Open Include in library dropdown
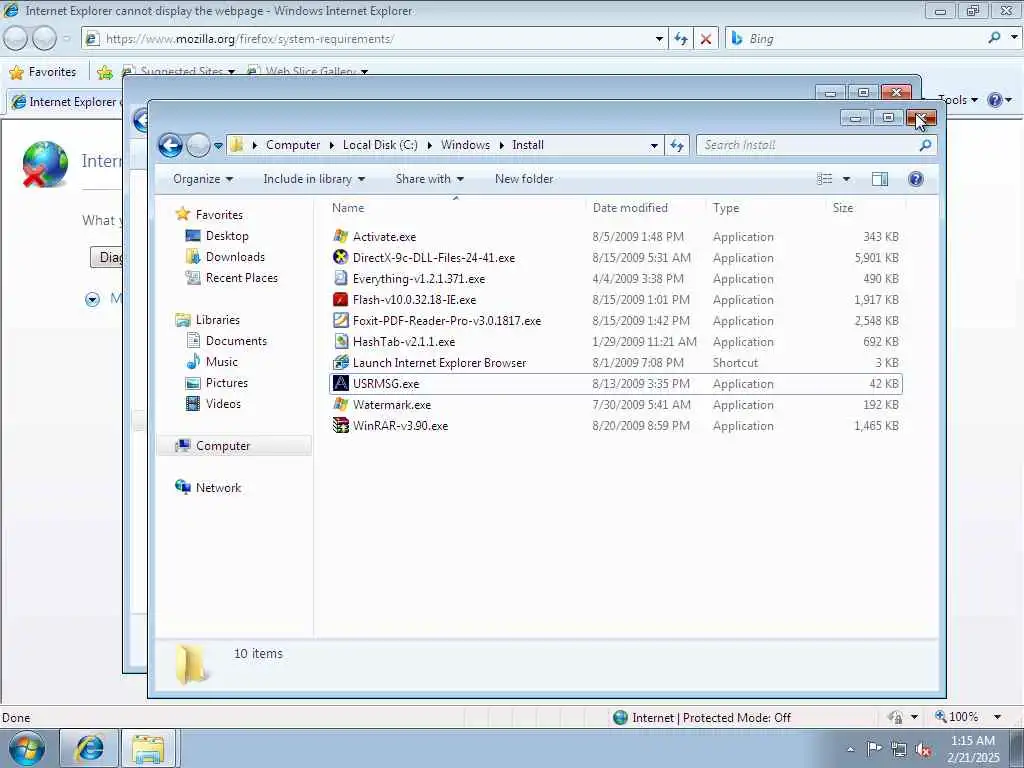Image resolution: width=1024 pixels, height=768 pixels. pyautogui.click(x=314, y=179)
